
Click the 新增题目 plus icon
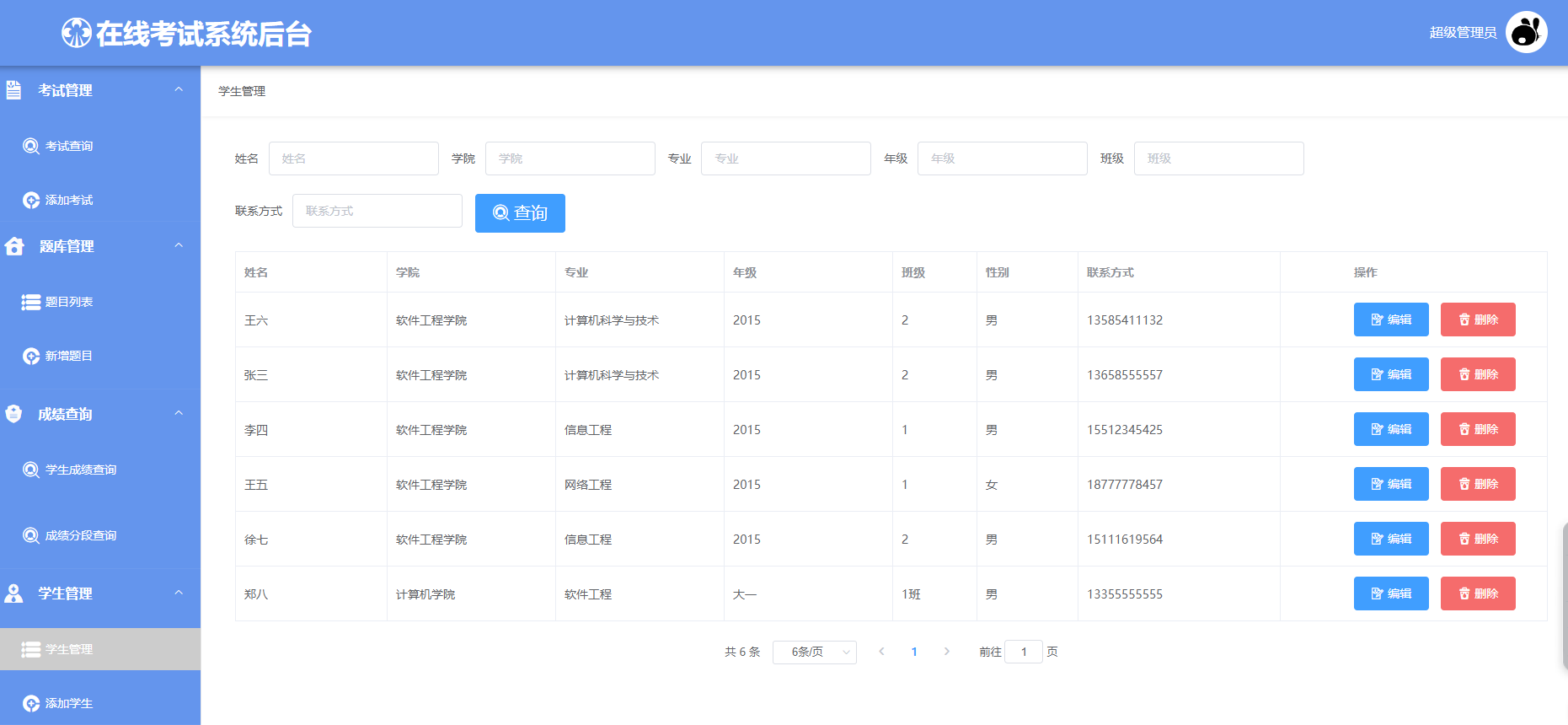(x=31, y=356)
